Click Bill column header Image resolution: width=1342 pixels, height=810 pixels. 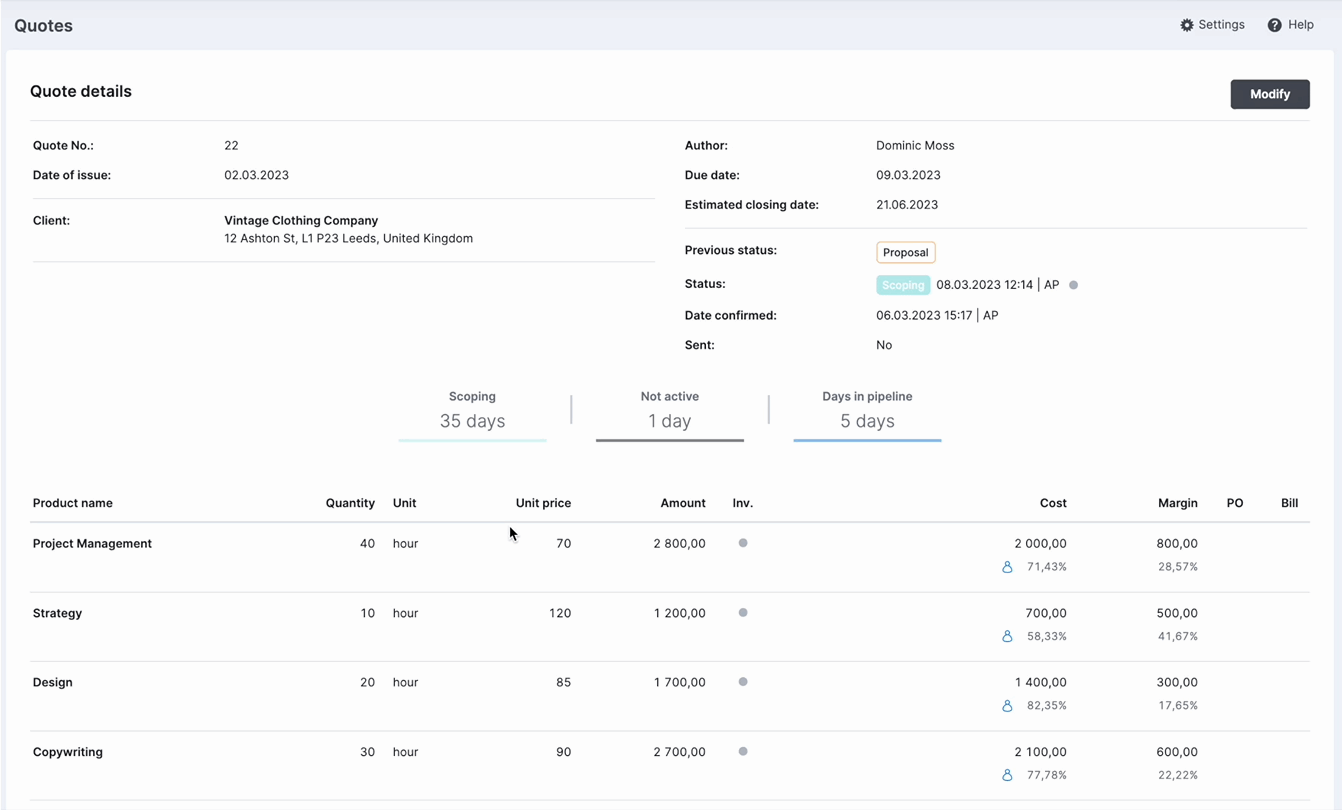[1290, 503]
